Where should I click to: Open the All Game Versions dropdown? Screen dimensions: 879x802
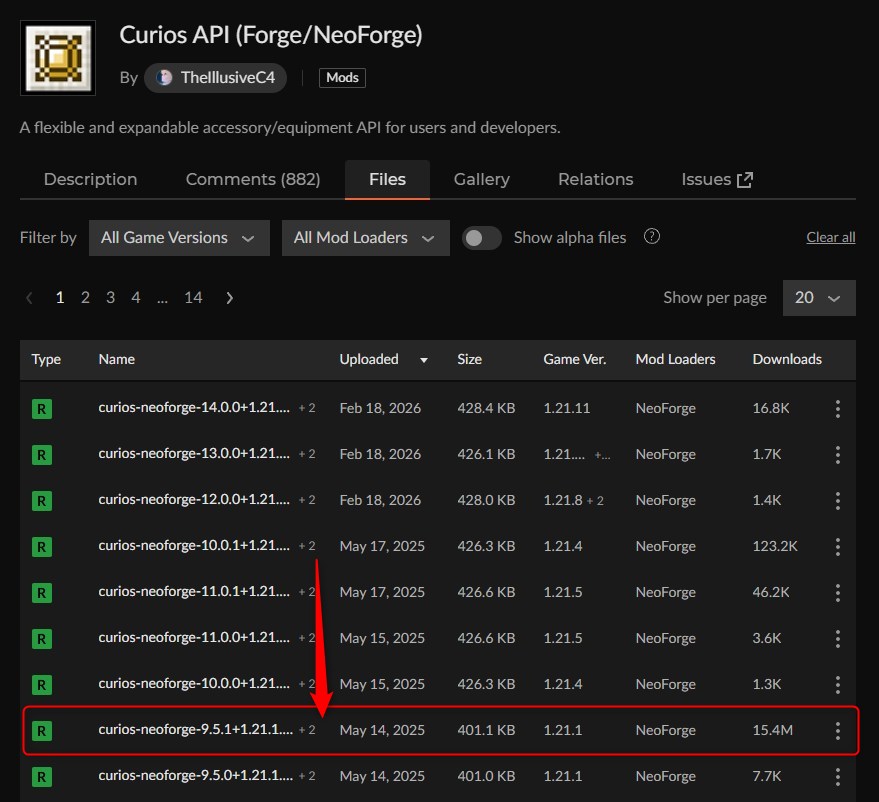point(179,238)
